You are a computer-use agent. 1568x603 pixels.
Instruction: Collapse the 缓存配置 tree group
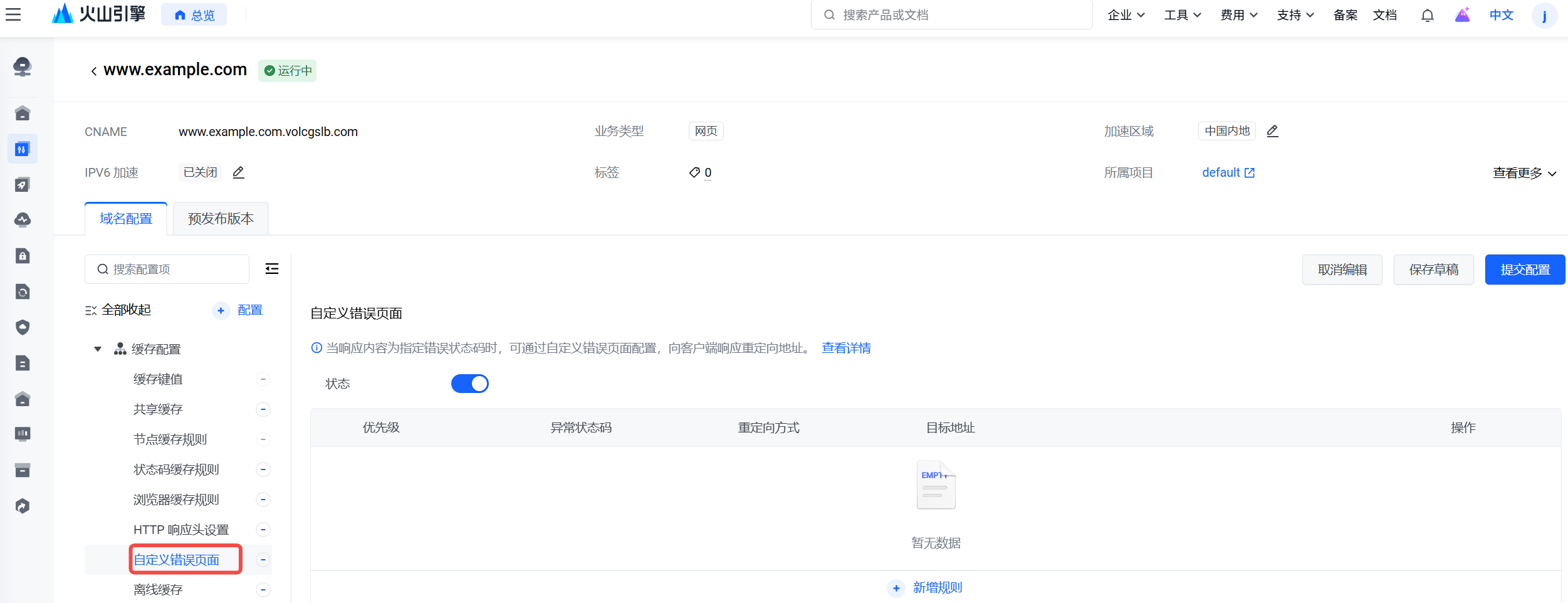[98, 349]
